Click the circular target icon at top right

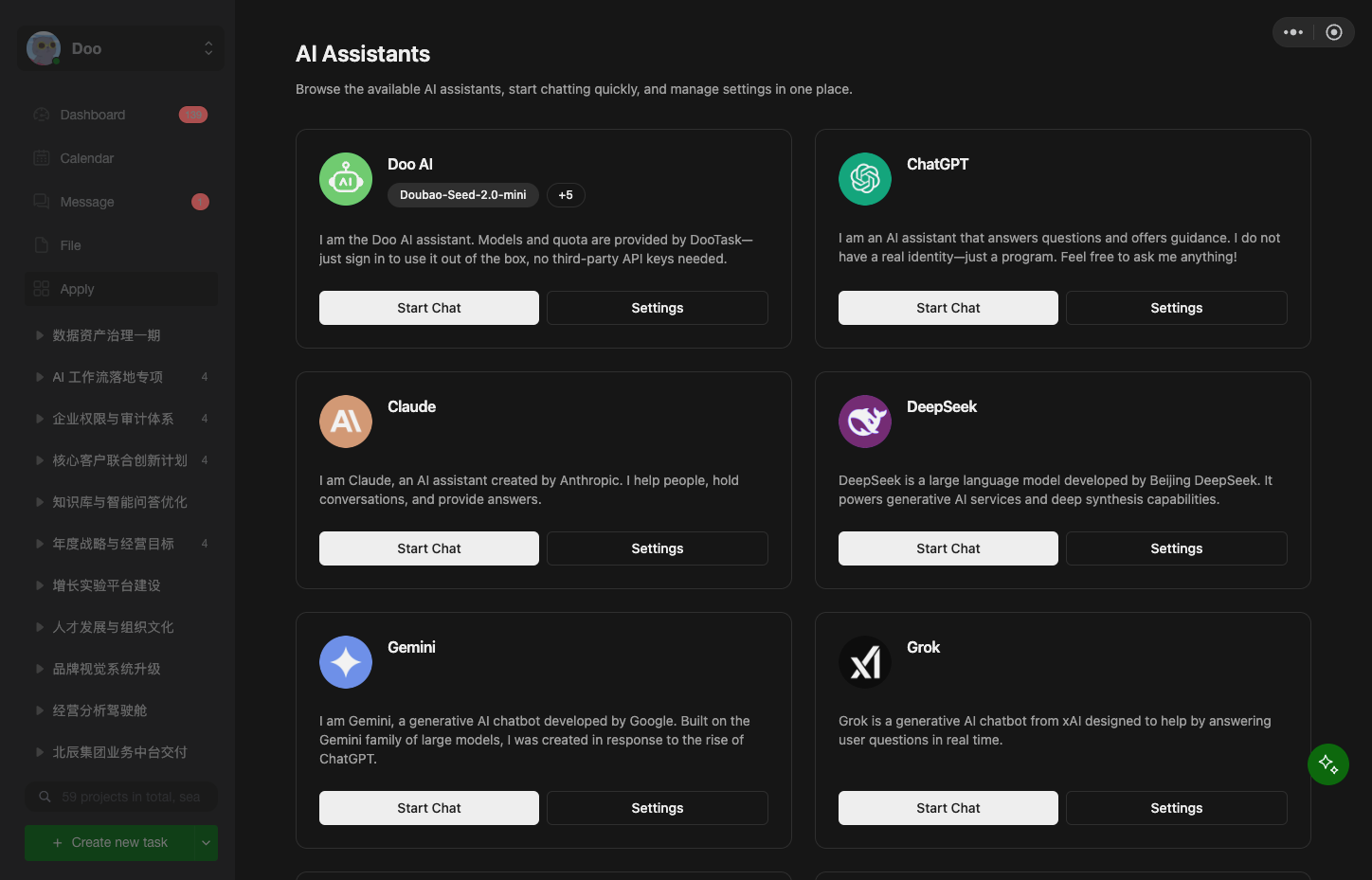click(1334, 32)
